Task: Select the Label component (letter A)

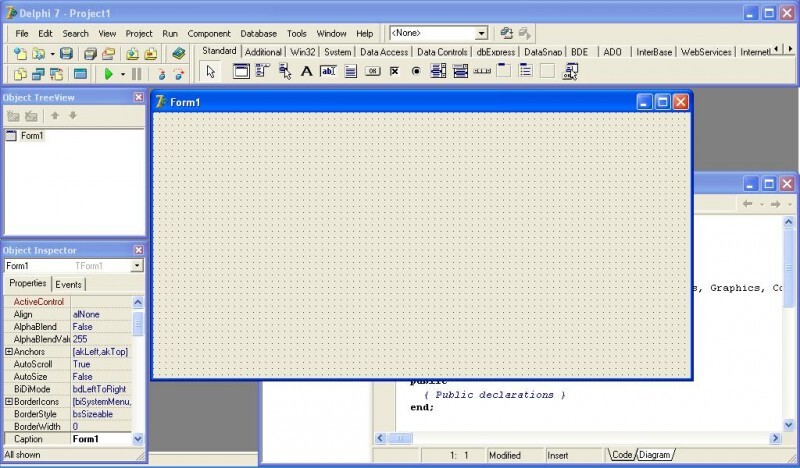Action: click(x=306, y=71)
